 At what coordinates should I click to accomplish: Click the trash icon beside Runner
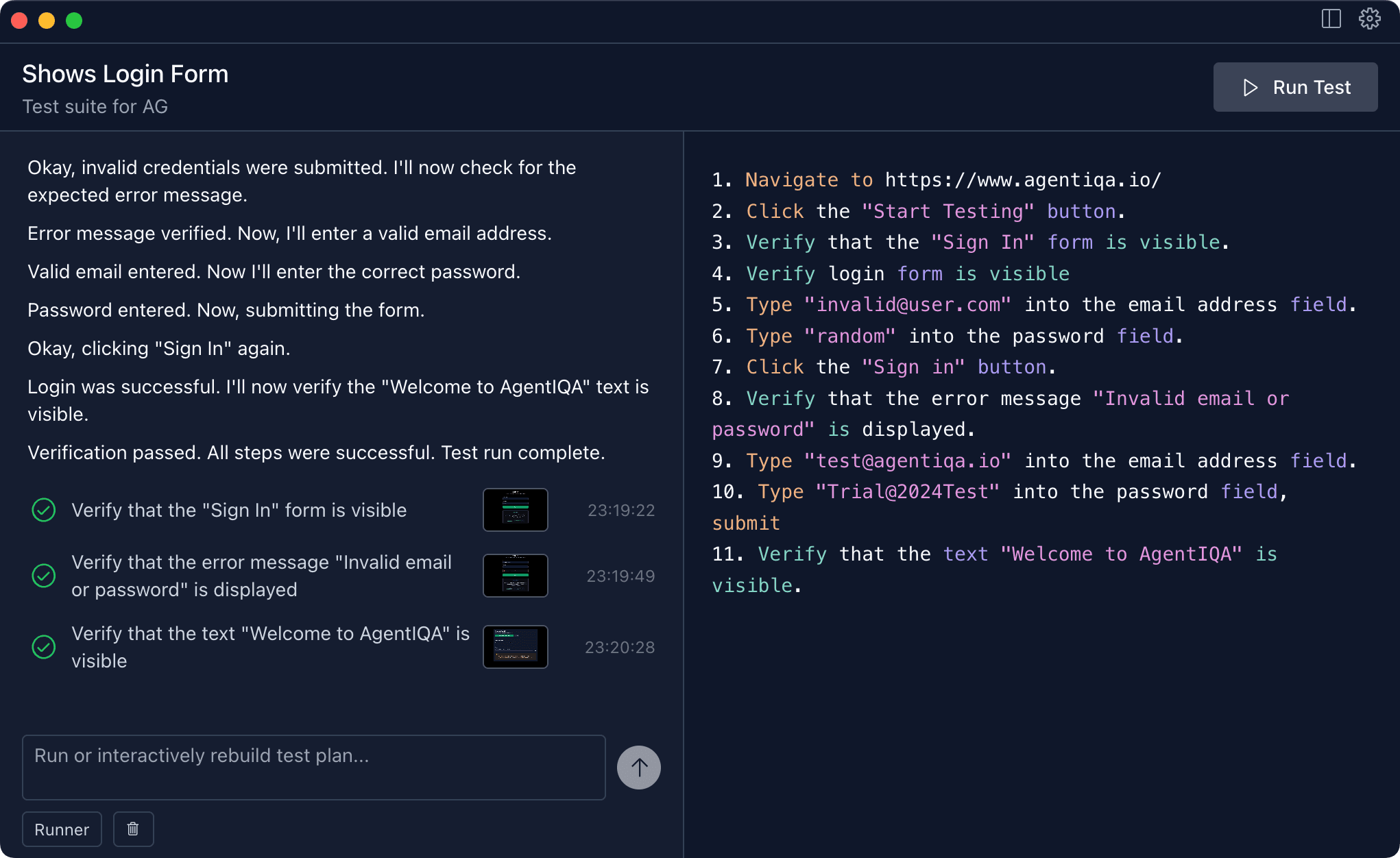[x=133, y=829]
